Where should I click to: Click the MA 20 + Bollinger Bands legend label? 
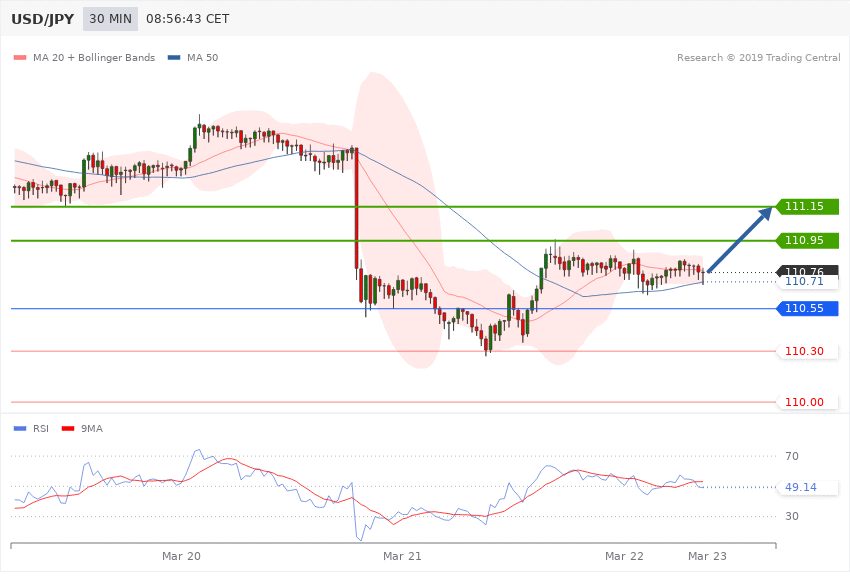[x=94, y=57]
